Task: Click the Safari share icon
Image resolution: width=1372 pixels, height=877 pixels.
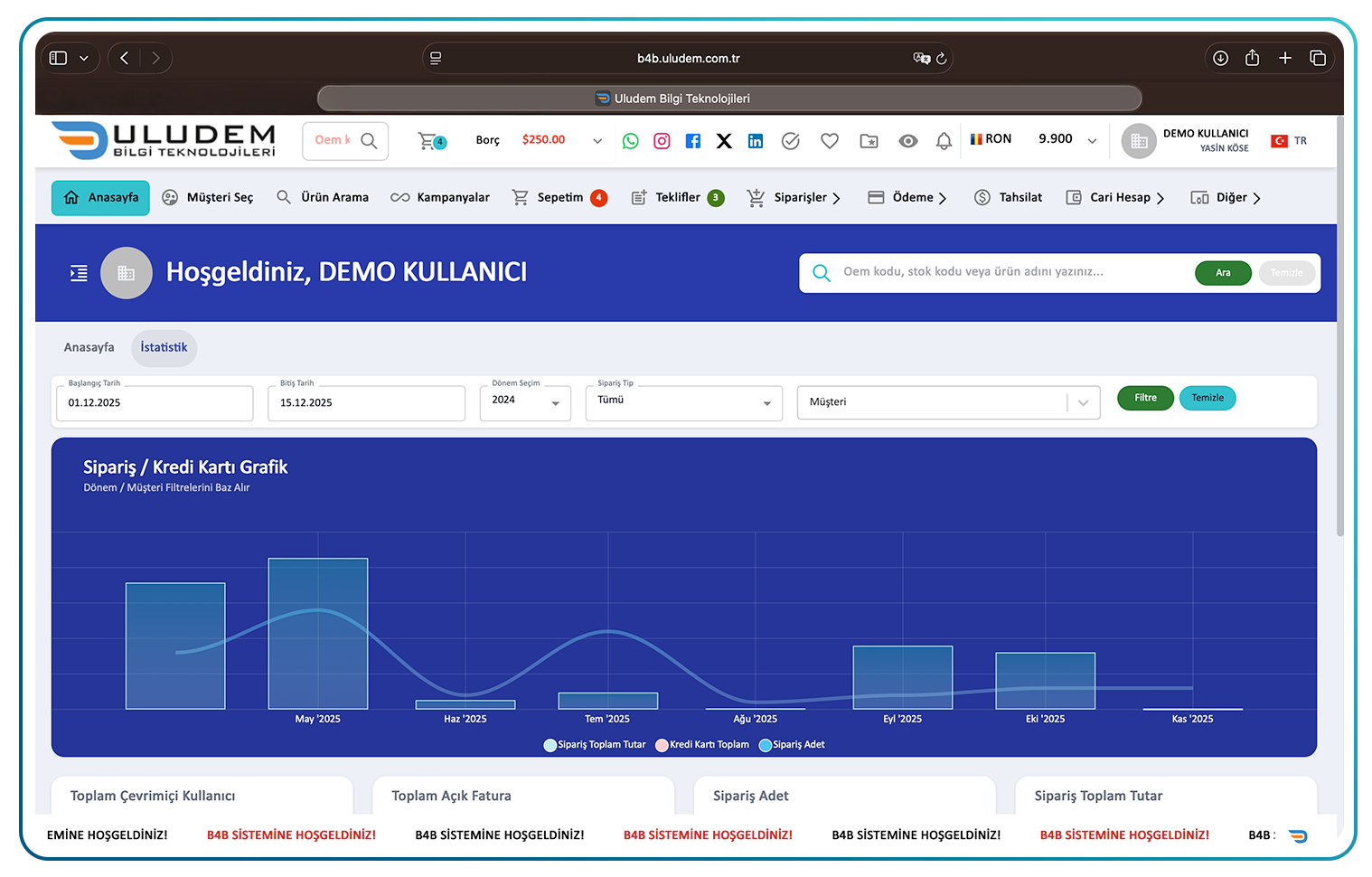Action: coord(1252,58)
